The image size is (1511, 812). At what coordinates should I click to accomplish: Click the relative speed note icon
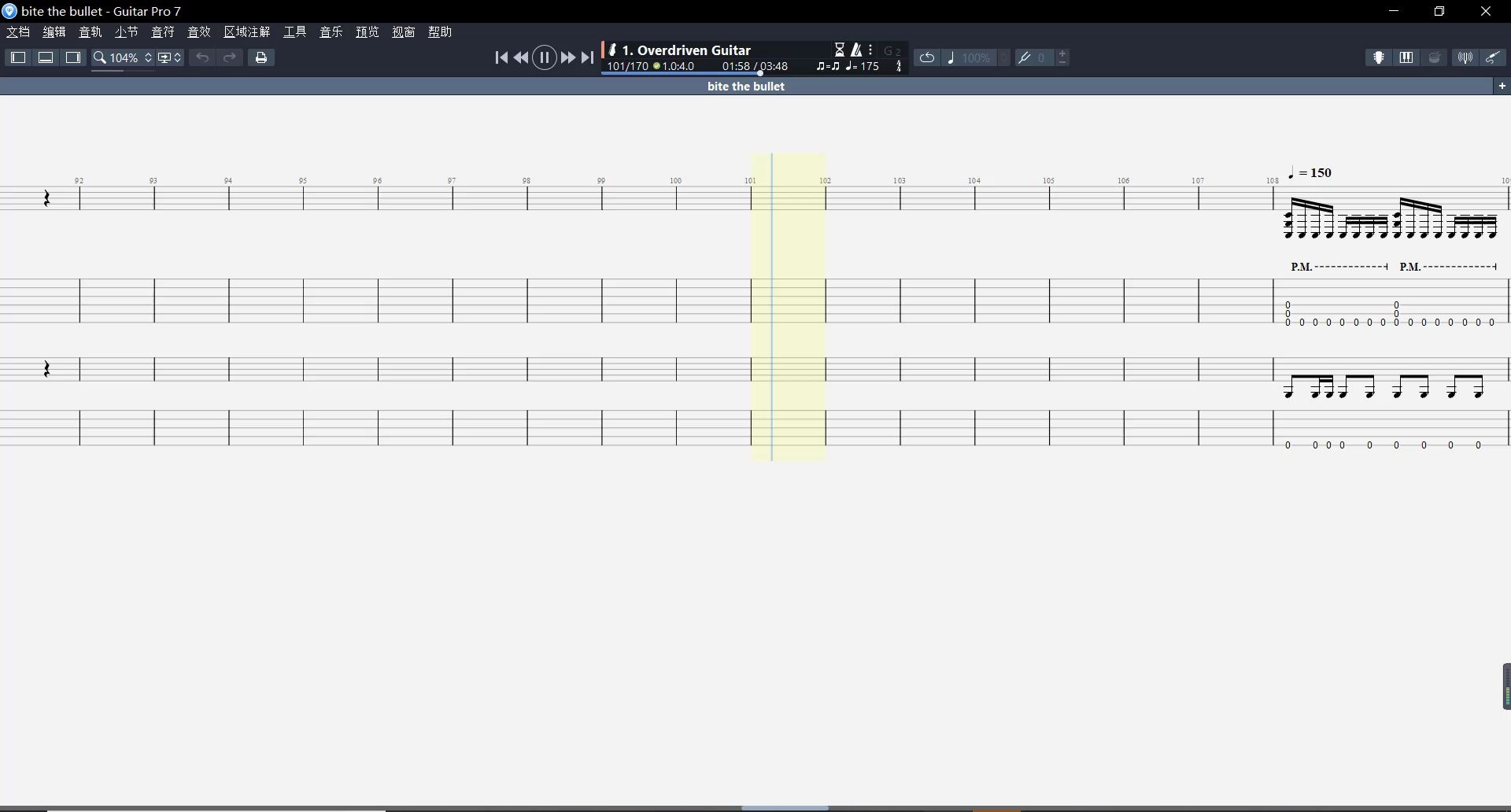point(951,57)
